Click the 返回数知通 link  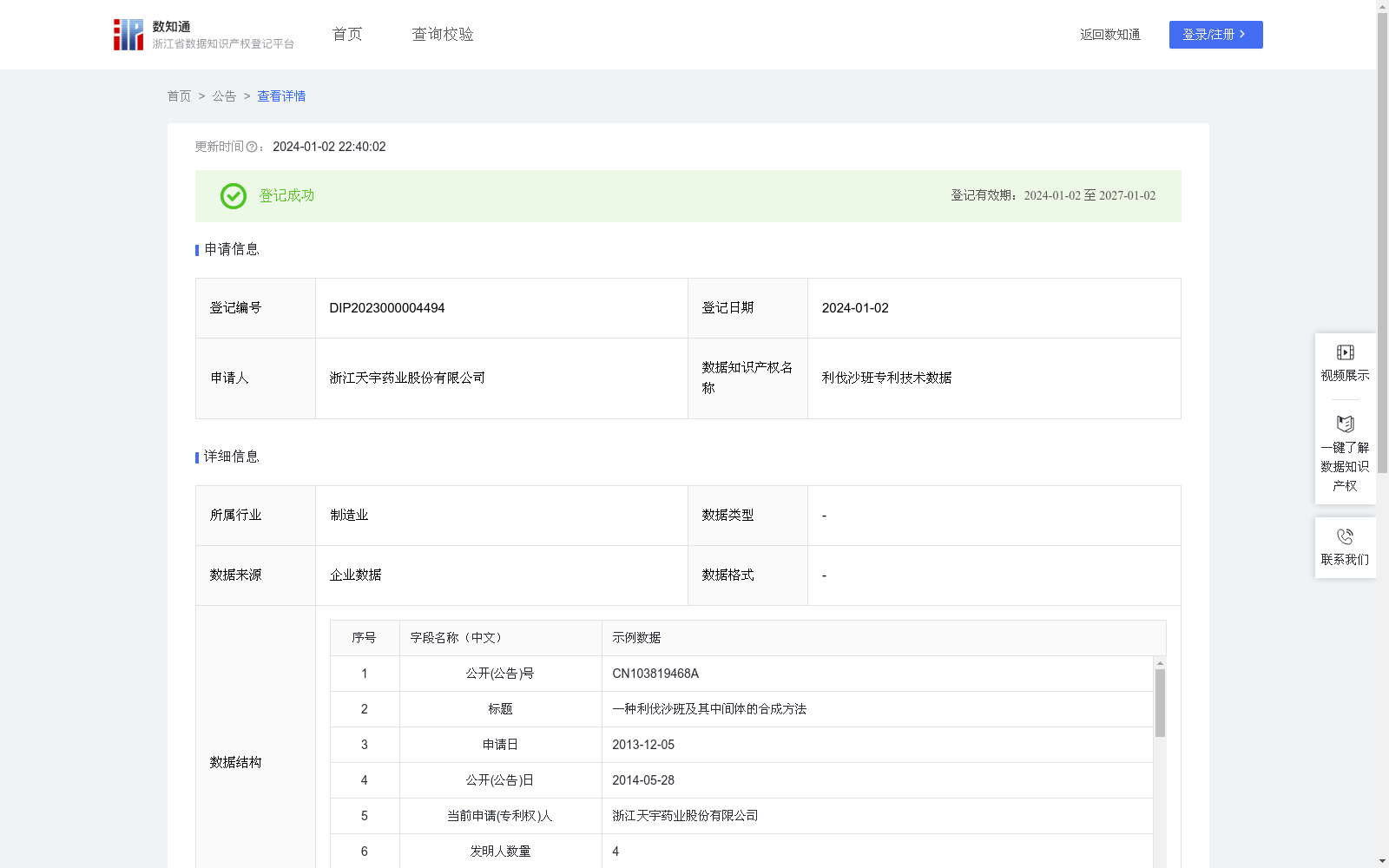pos(1110,35)
